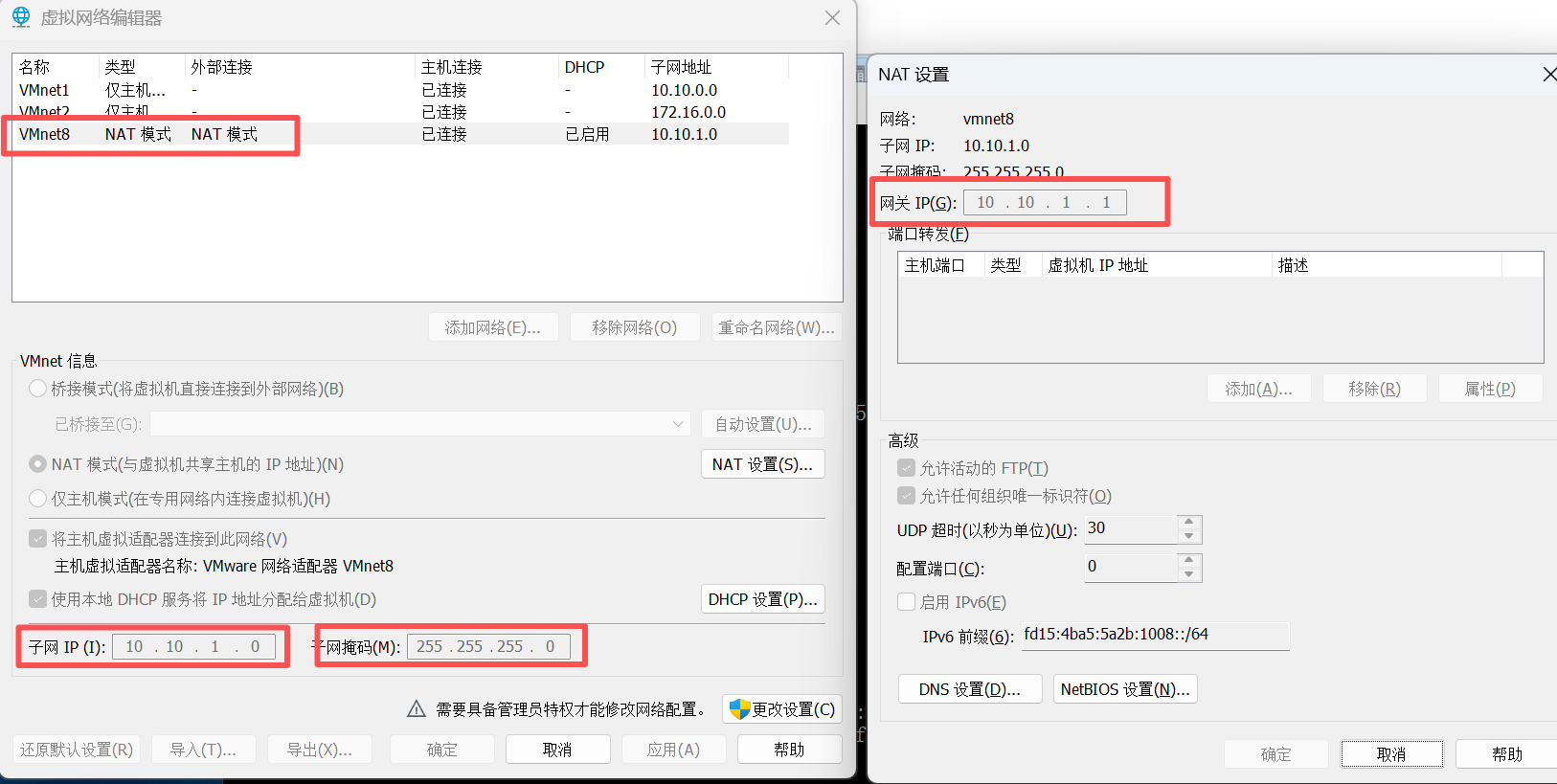Click the UDP 超时 value field
Screen dimensions: 1557x784
tap(1131, 529)
